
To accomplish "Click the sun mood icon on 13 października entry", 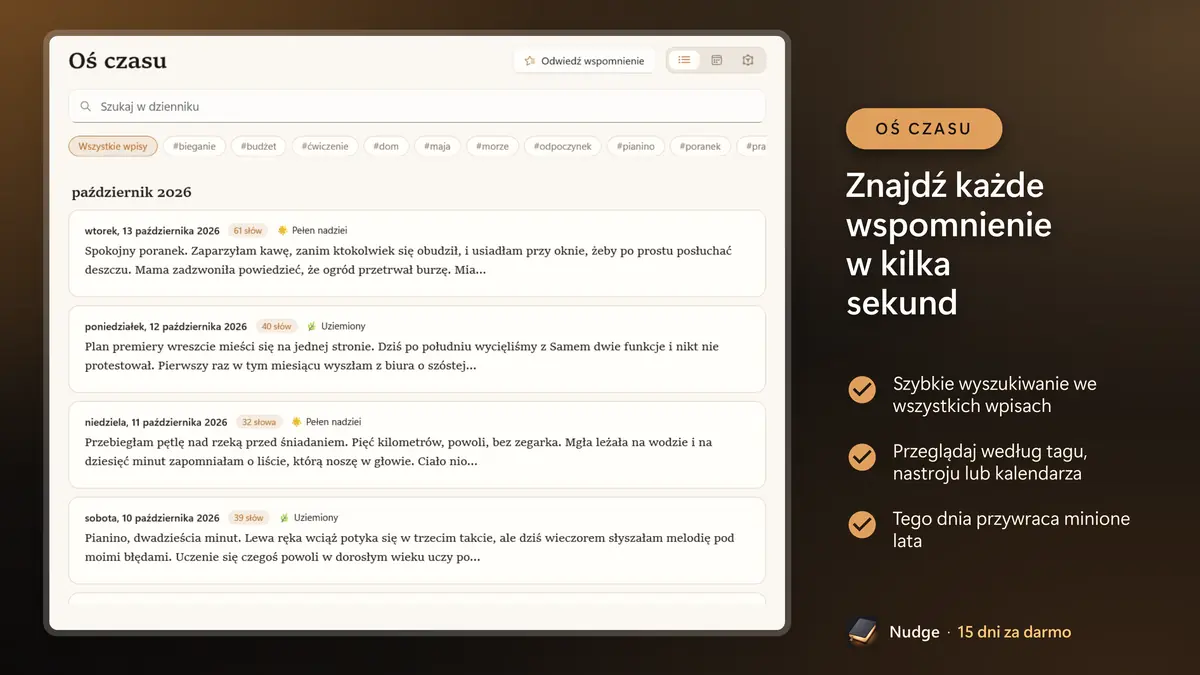I will [283, 231].
